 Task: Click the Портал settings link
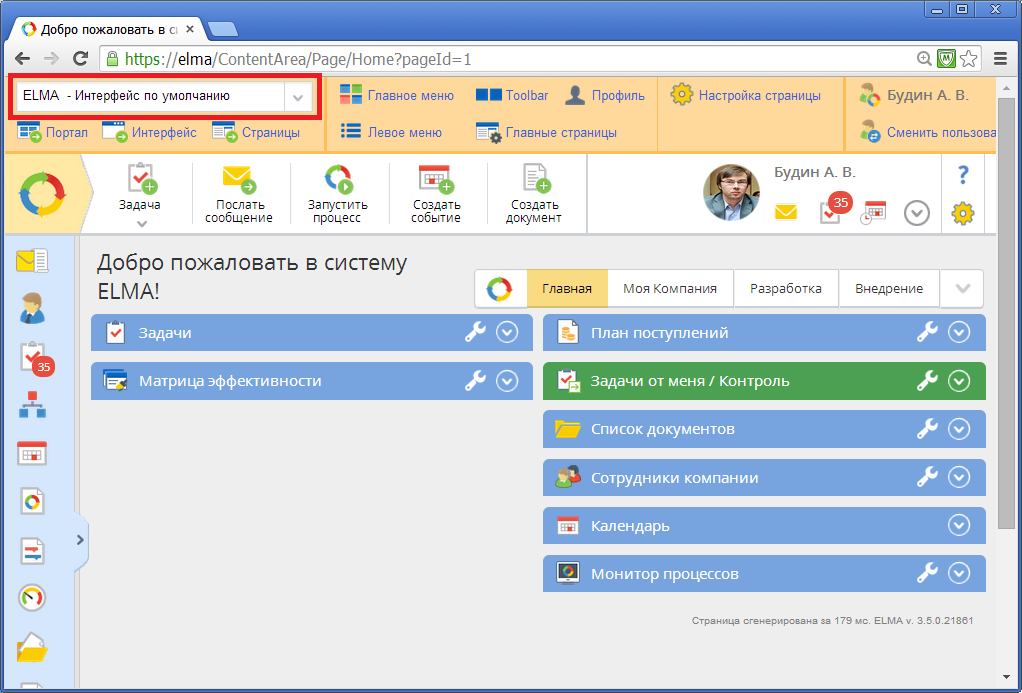click(53, 132)
